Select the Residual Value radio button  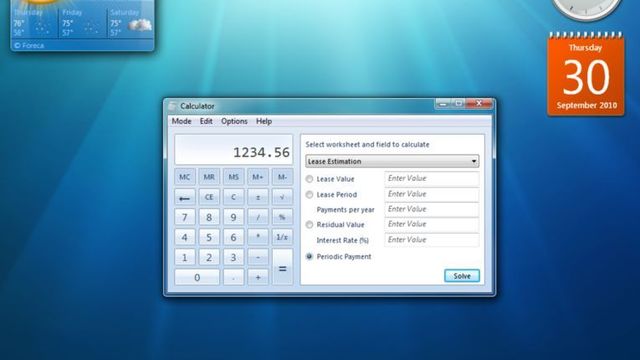(x=309, y=224)
